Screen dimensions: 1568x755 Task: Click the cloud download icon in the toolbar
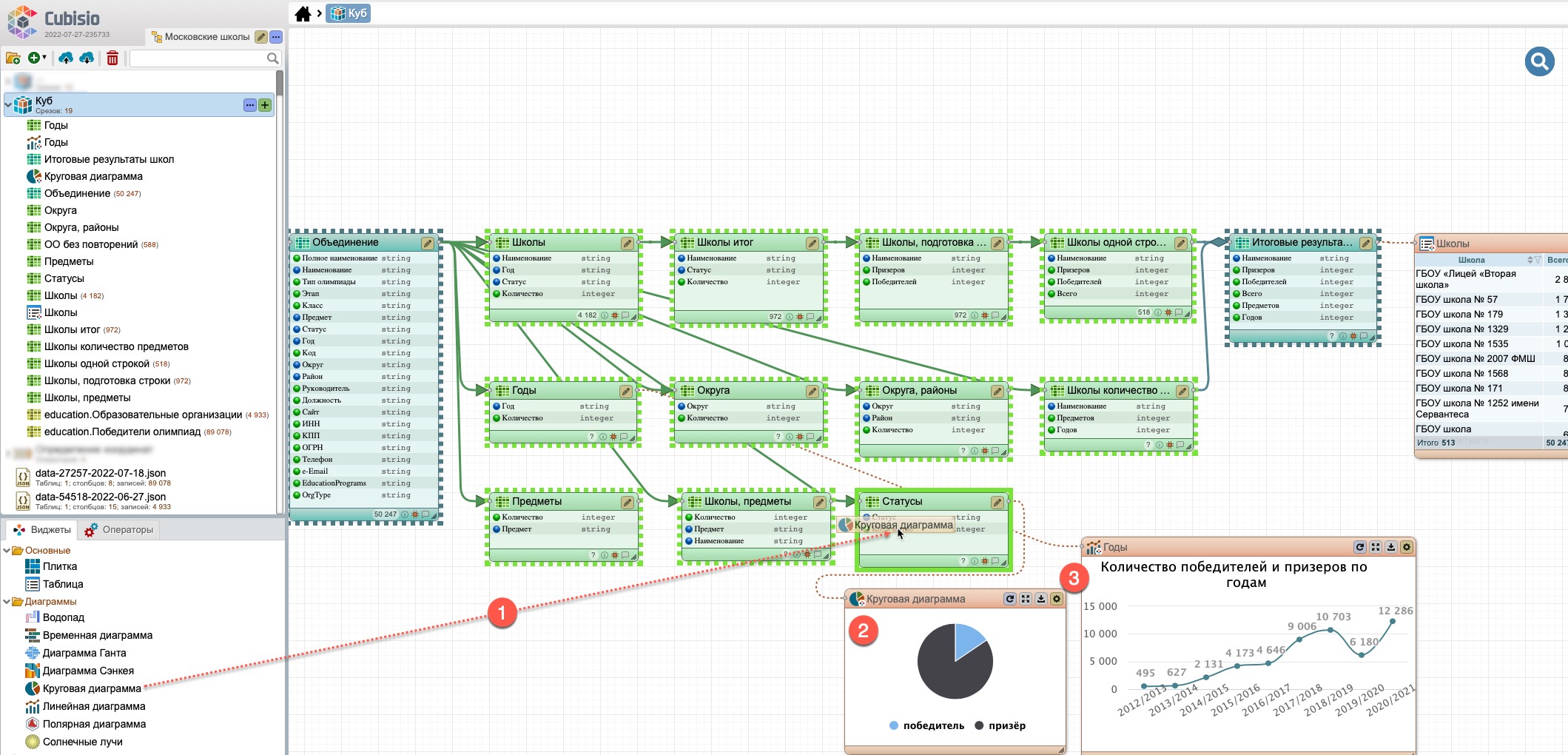[87, 58]
